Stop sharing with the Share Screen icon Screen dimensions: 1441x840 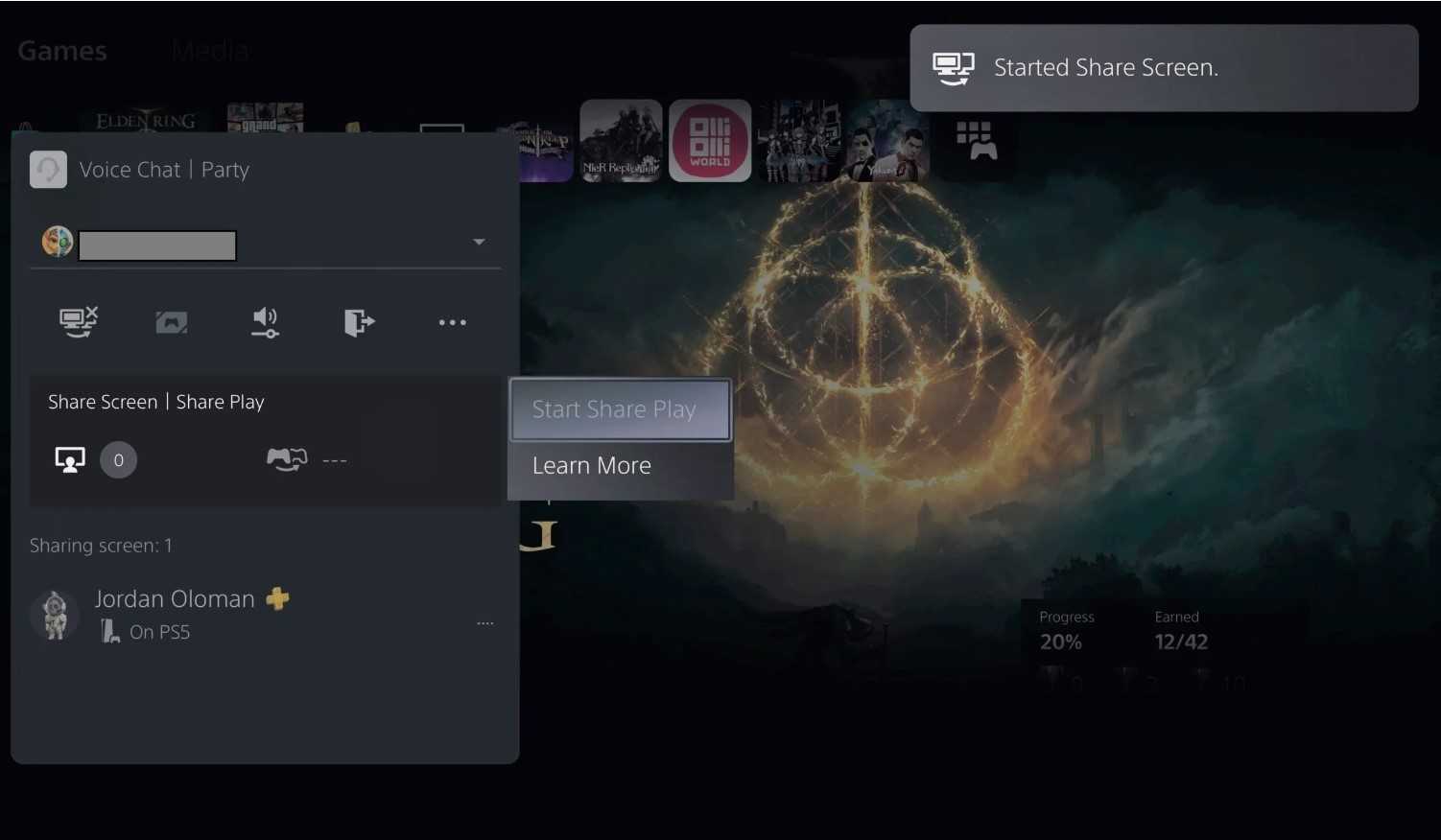(79, 322)
